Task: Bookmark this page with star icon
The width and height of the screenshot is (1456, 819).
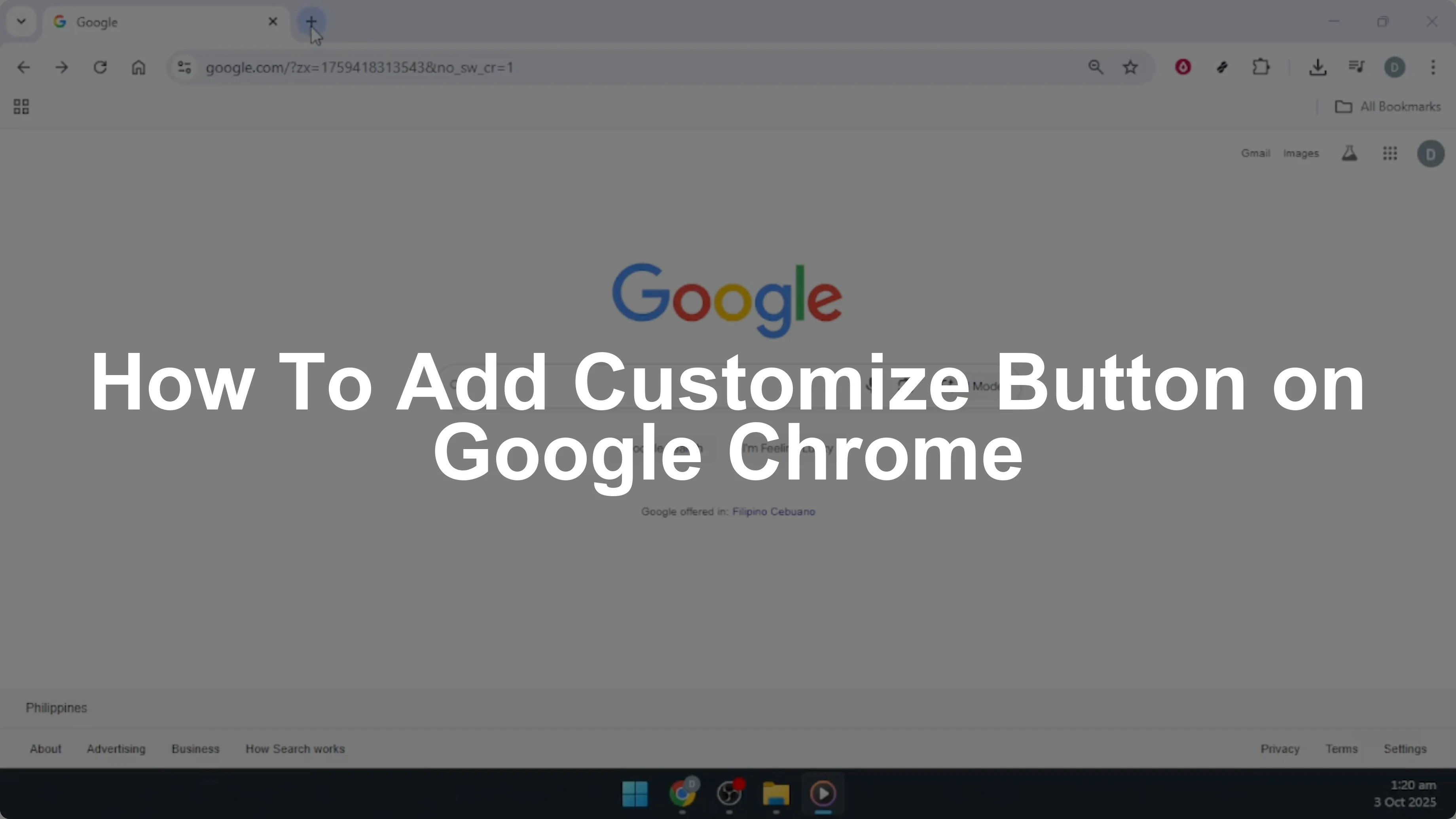Action: pos(1130,68)
